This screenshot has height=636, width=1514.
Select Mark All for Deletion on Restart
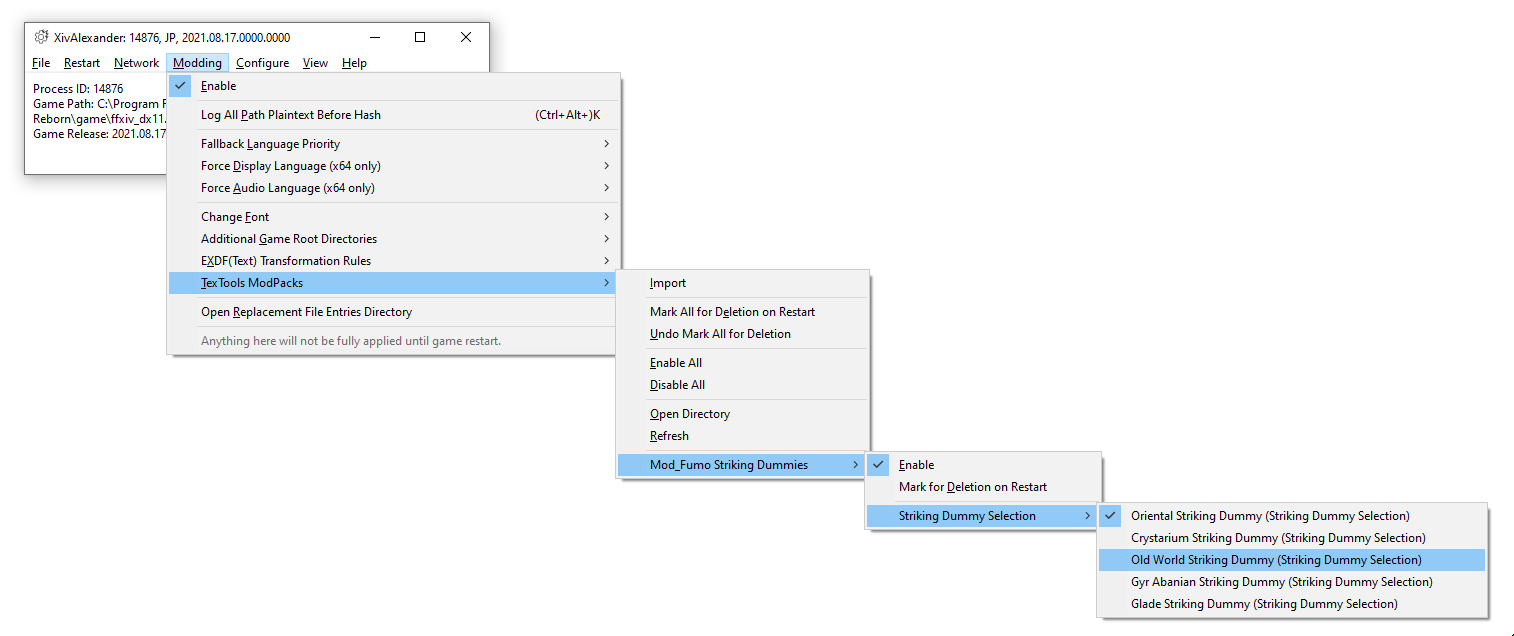click(x=732, y=312)
